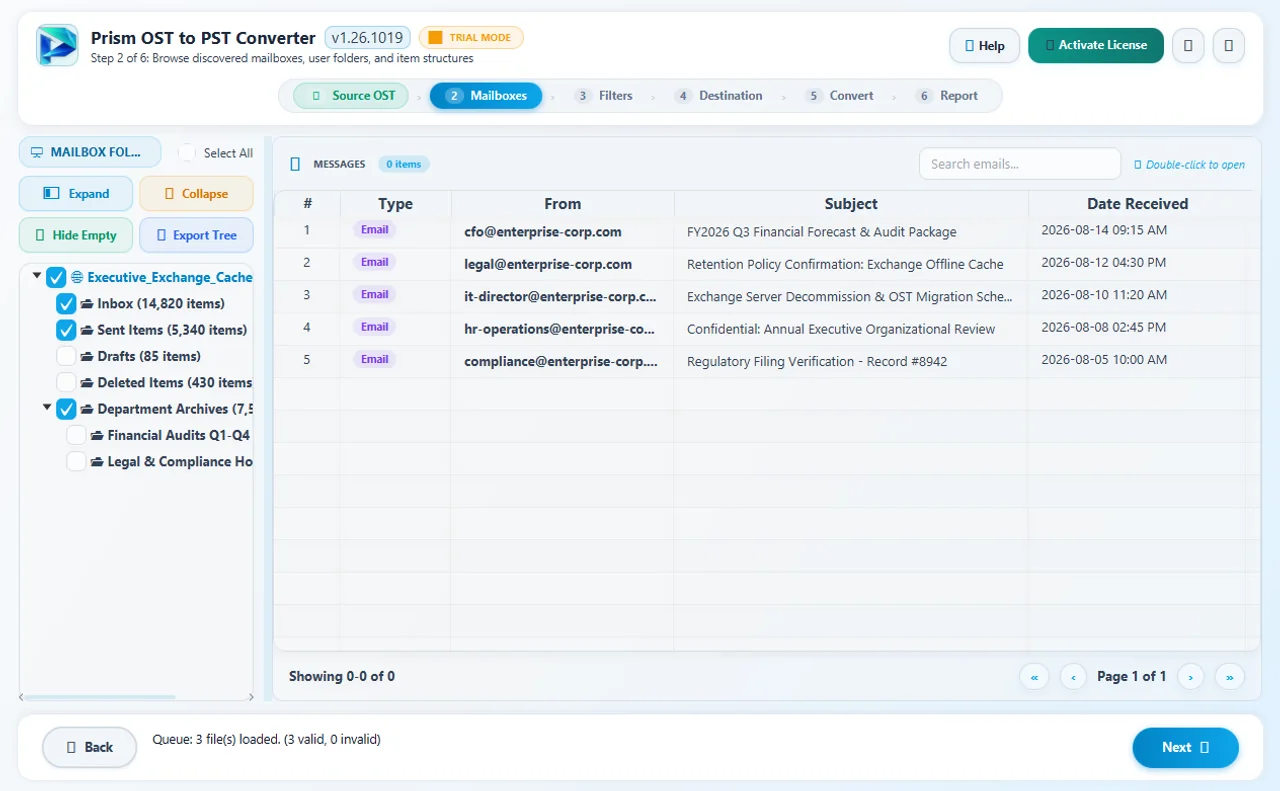This screenshot has height=791, width=1280.
Task: Click the Sent Items folder icon
Action: pos(87,330)
